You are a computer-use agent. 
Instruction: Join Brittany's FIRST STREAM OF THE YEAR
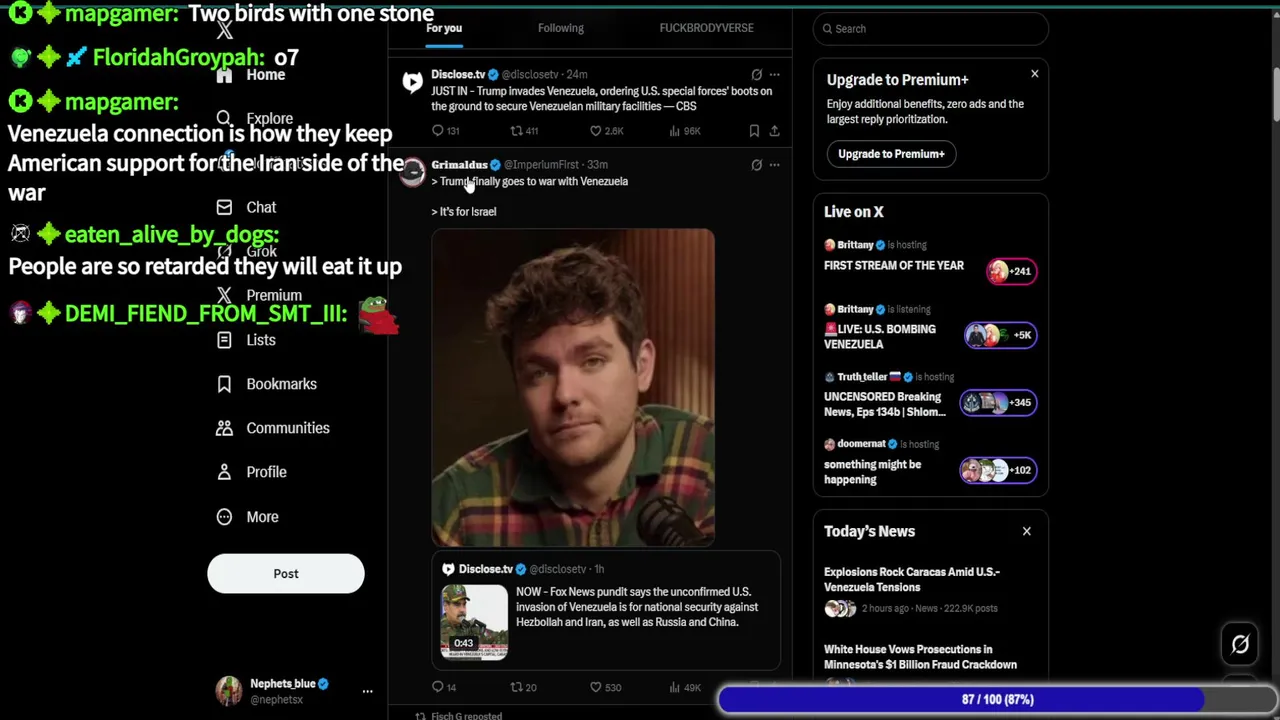tap(894, 266)
